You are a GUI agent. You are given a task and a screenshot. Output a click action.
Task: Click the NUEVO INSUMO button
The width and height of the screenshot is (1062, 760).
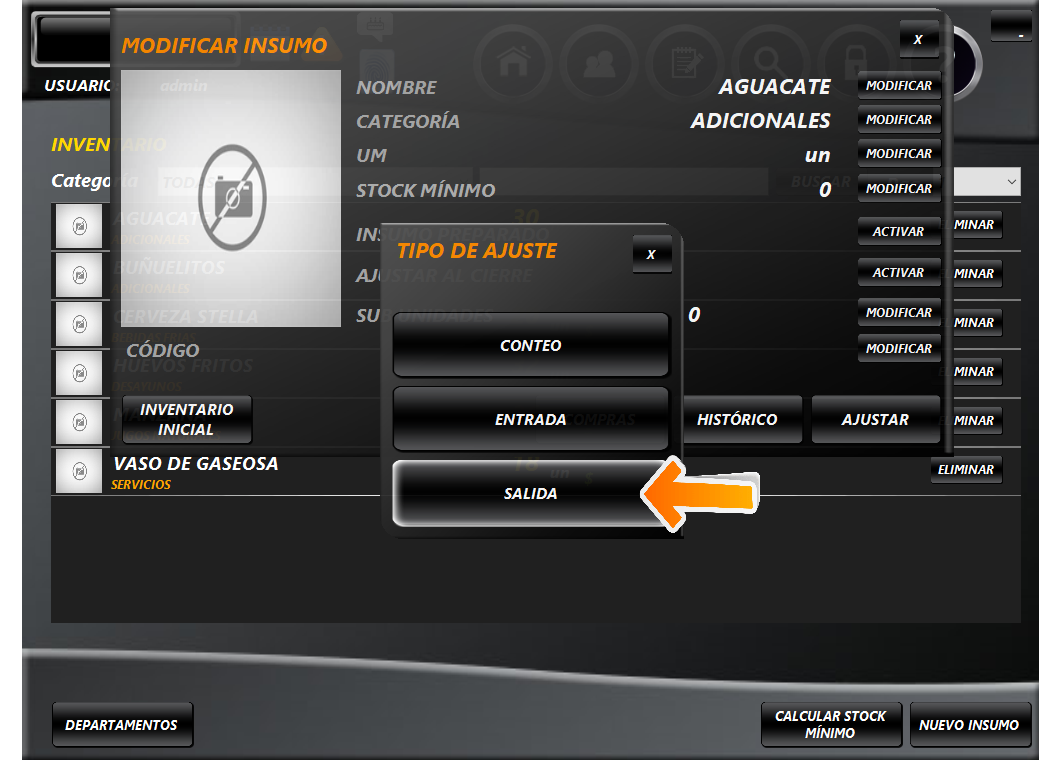[x=968, y=725]
